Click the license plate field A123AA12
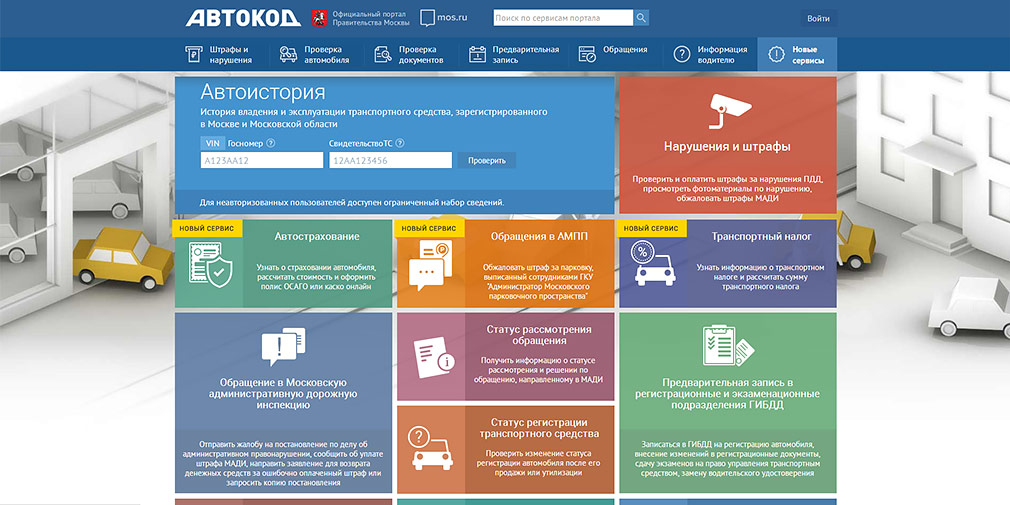Image resolution: width=1010 pixels, height=505 pixels. click(x=262, y=160)
